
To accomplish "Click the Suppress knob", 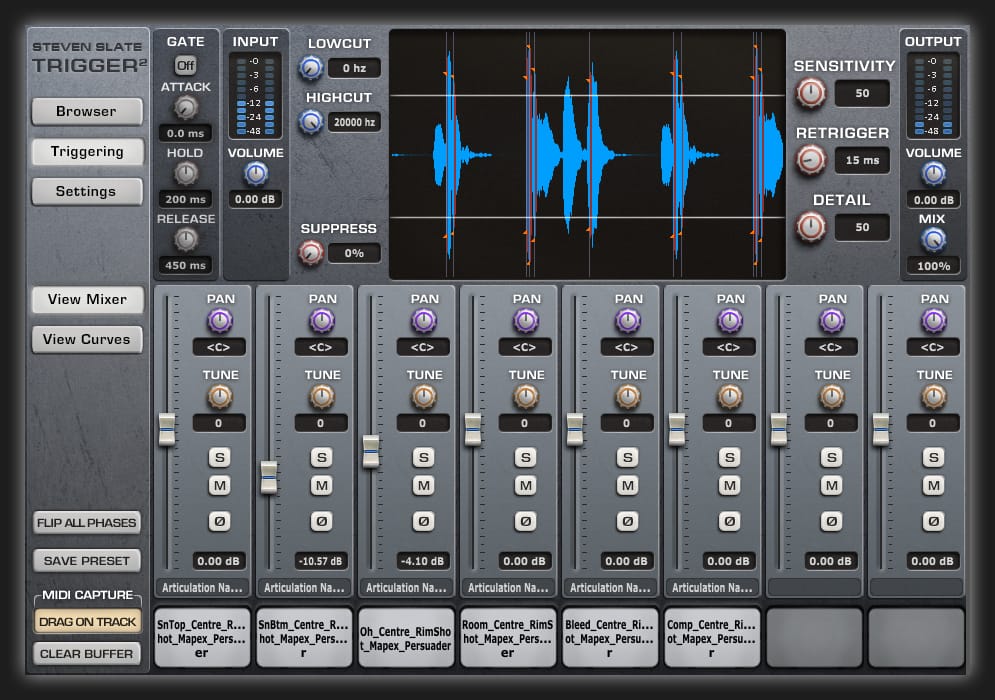I will pyautogui.click(x=311, y=253).
